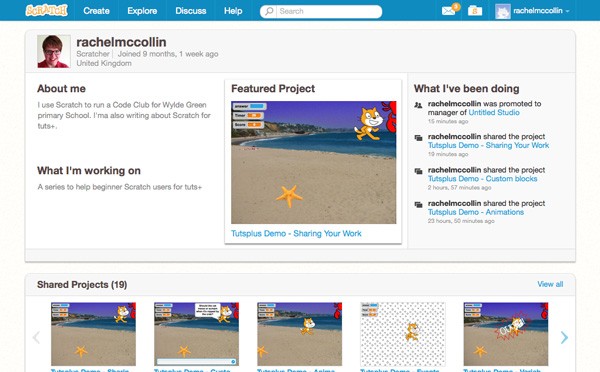
Task: Click the Scratch logo
Action: (x=47, y=10)
